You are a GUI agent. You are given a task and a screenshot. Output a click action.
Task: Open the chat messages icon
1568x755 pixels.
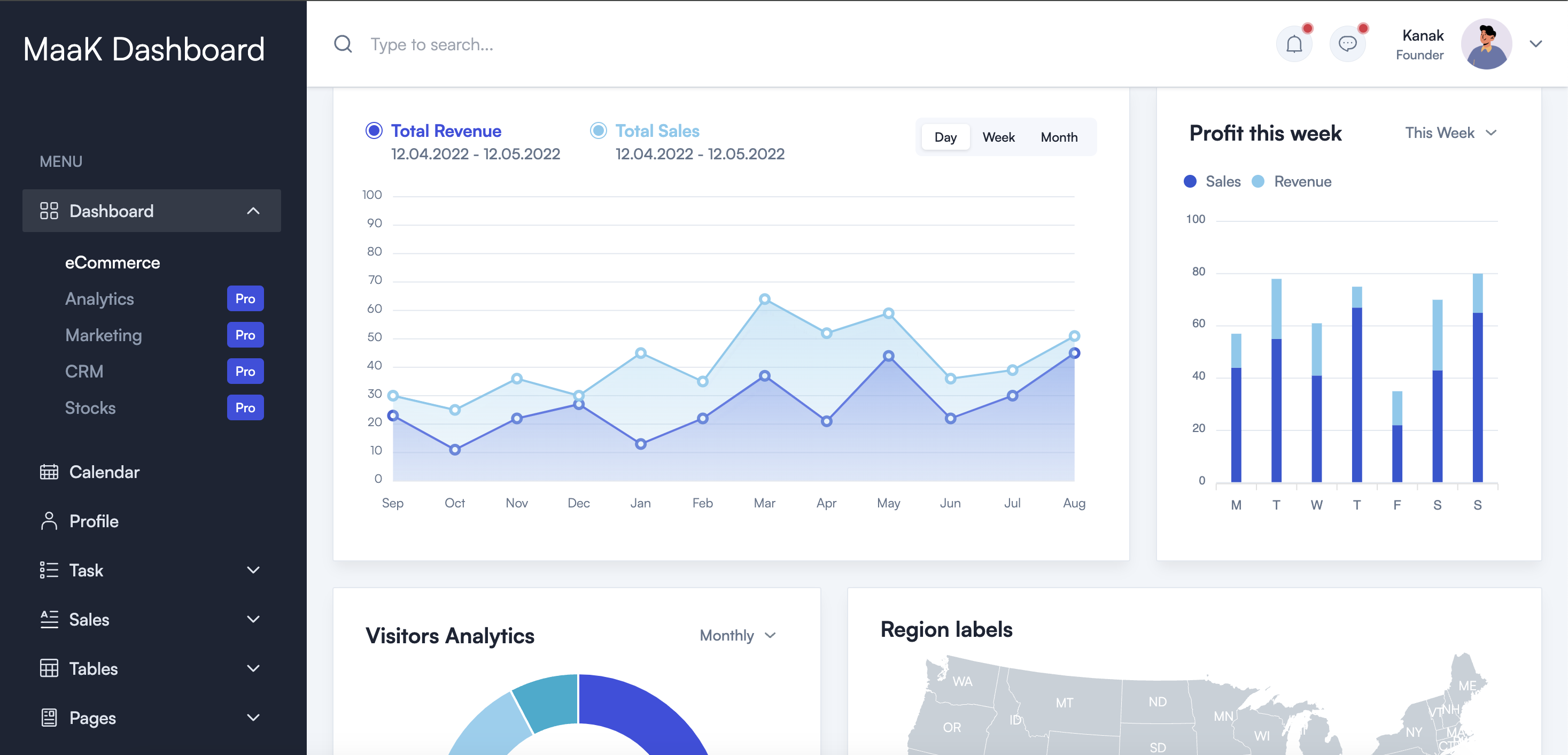click(x=1347, y=44)
